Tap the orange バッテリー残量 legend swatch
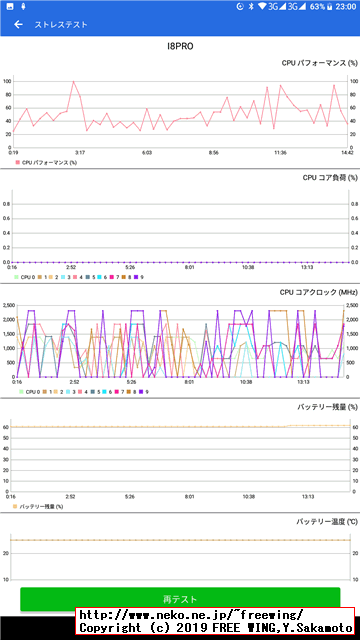 pos(16,506)
